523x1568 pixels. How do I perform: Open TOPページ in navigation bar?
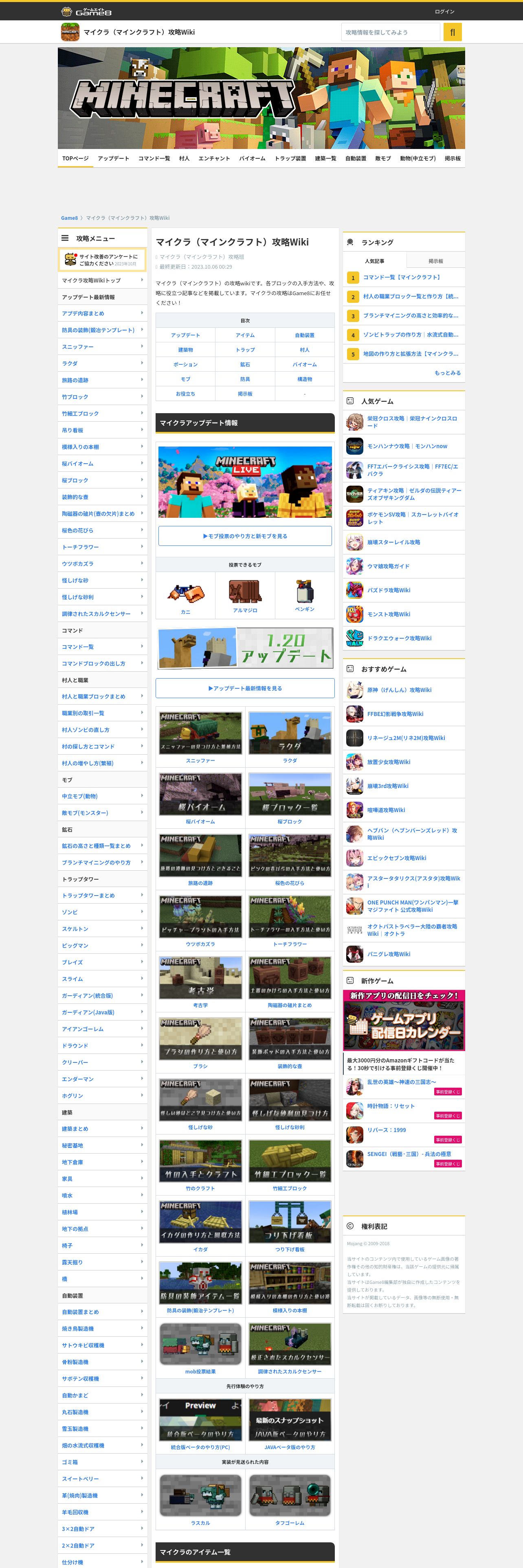(75, 158)
